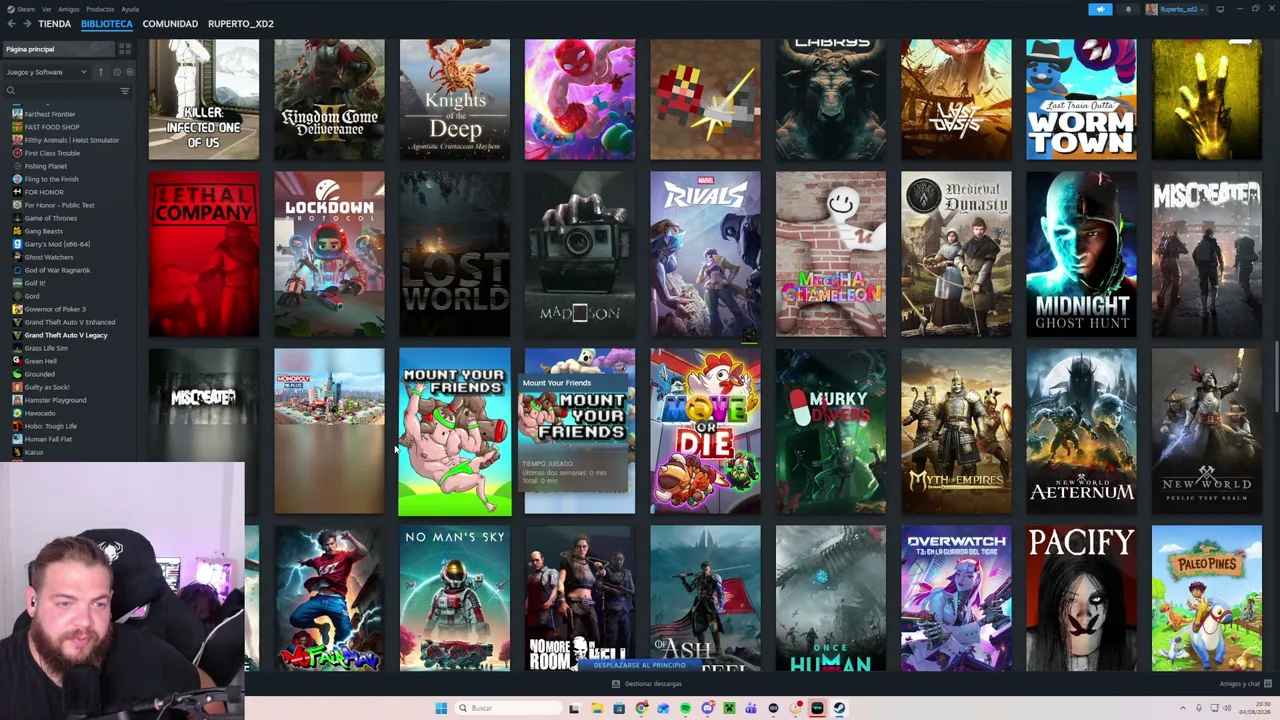Show recent games via the clock icon
This screenshot has height=720, width=1280.
[116, 72]
